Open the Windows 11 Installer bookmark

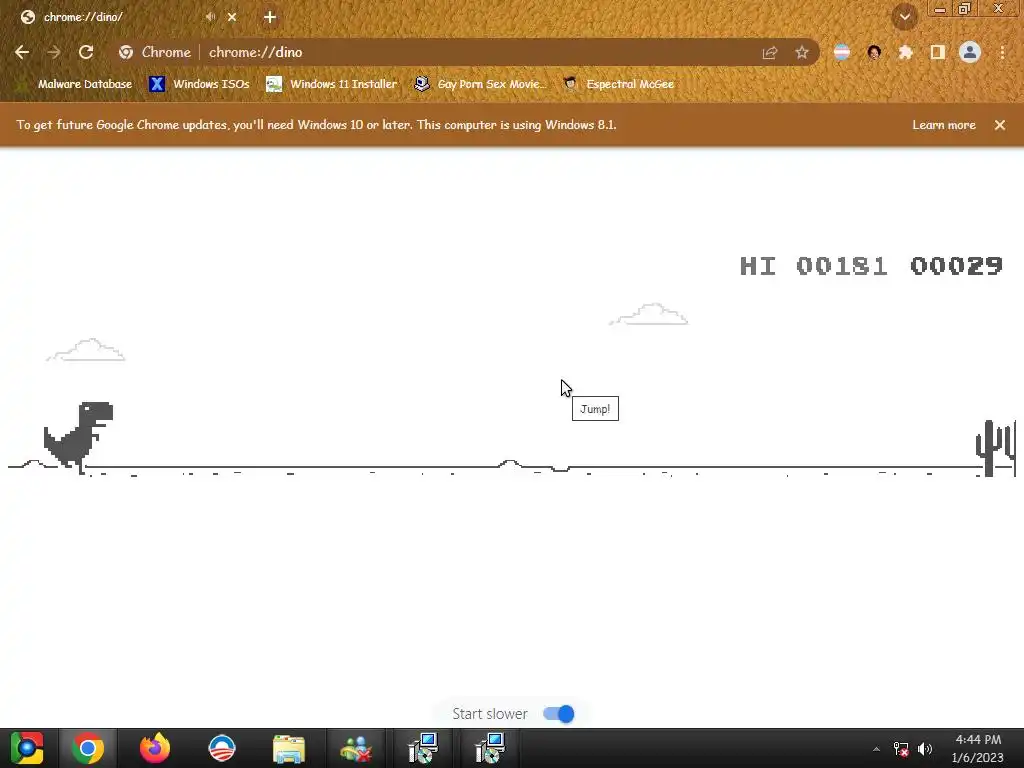(x=332, y=84)
